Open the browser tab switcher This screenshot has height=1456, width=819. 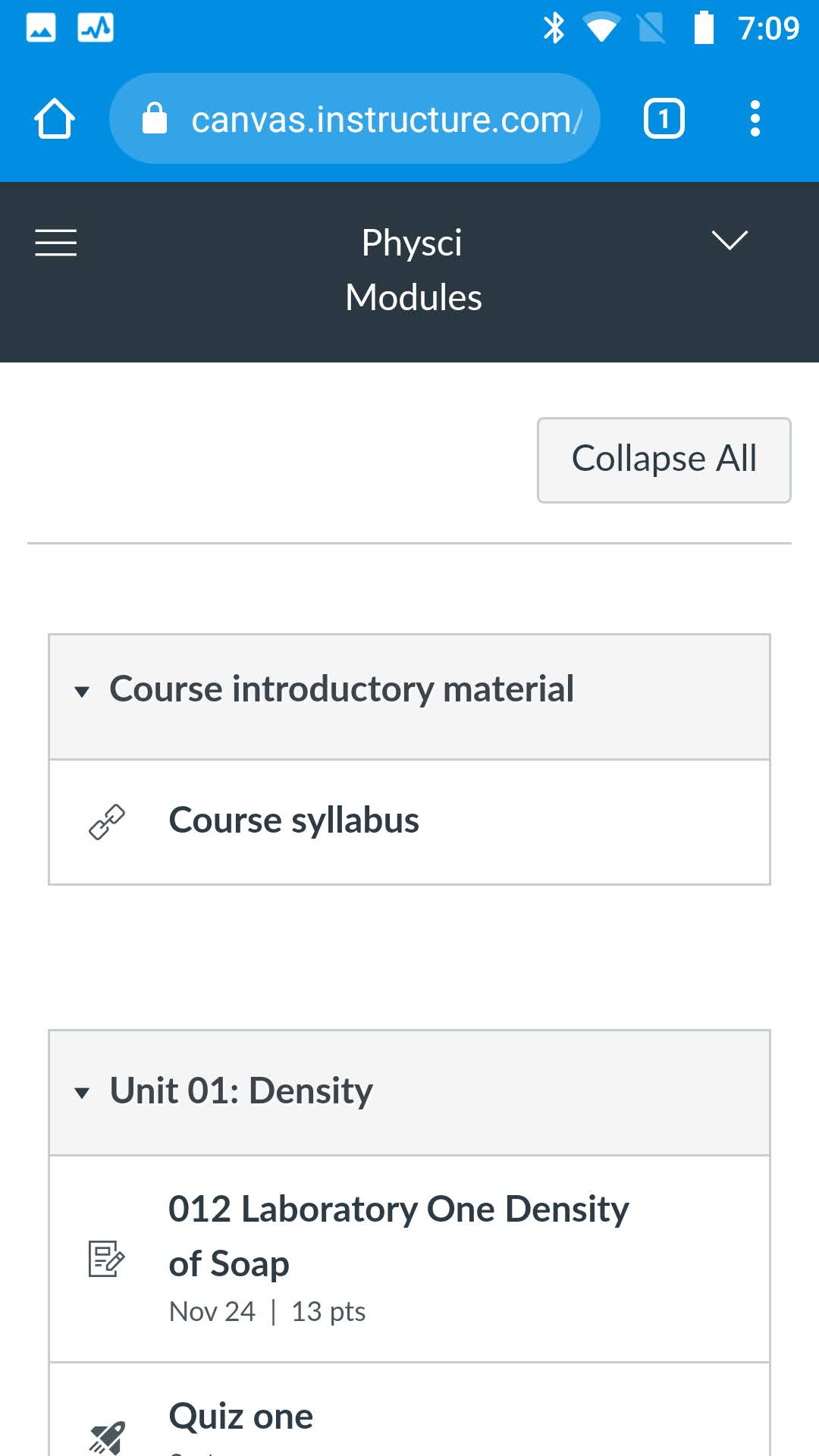[x=664, y=119]
